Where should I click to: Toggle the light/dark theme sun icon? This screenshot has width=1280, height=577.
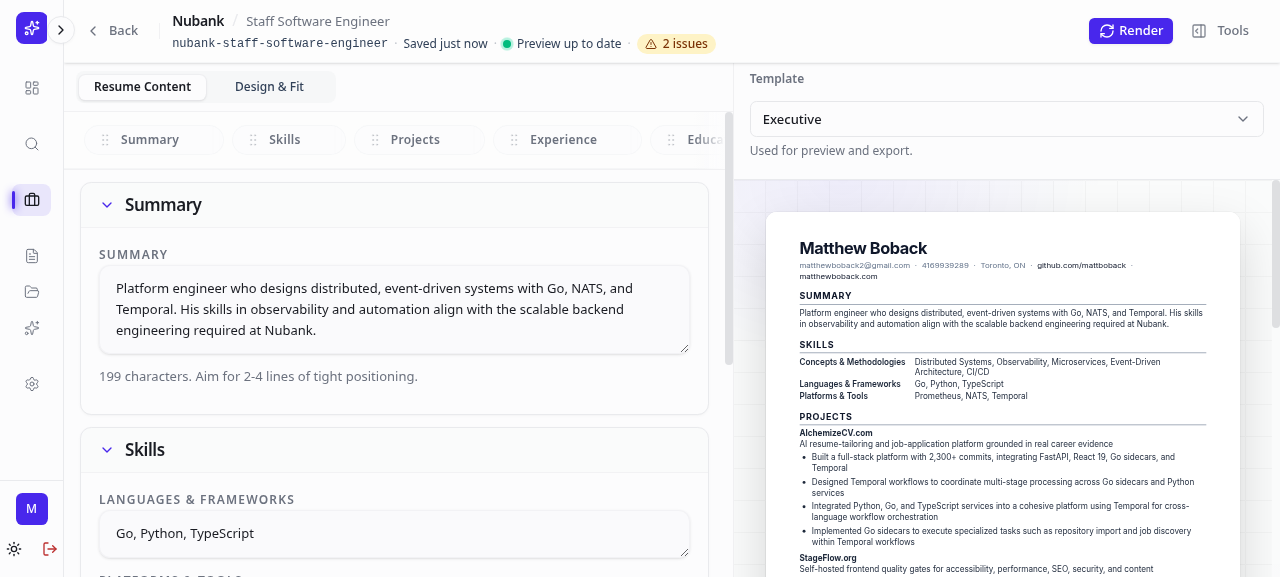pos(14,549)
